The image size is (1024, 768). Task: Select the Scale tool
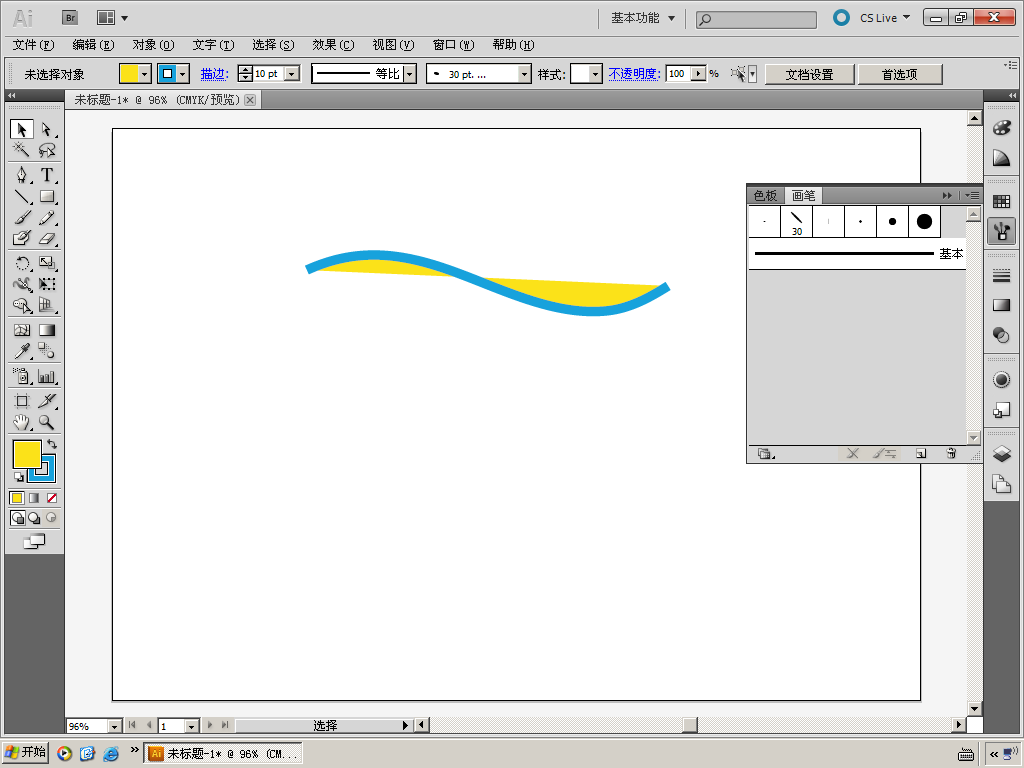click(x=46, y=263)
